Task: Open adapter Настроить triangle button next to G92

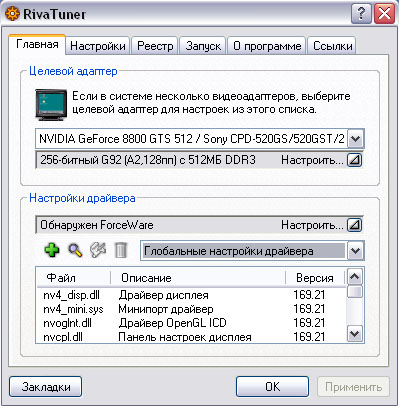Action: click(354, 160)
